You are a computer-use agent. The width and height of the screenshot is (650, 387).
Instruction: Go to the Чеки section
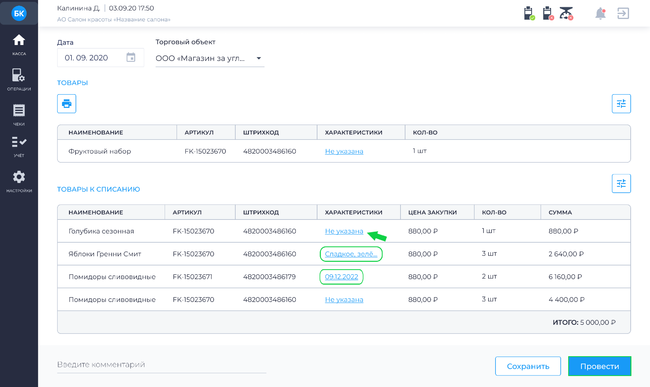point(19,114)
